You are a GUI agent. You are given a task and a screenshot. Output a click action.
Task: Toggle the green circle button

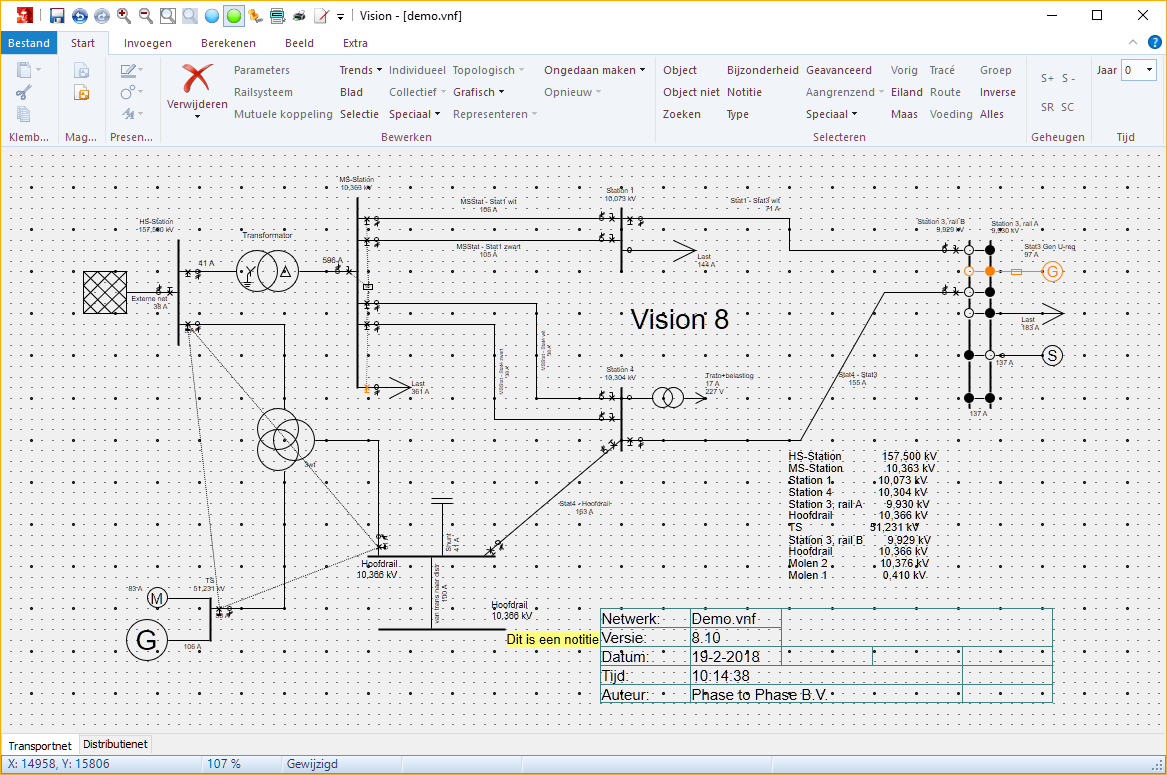(x=233, y=16)
